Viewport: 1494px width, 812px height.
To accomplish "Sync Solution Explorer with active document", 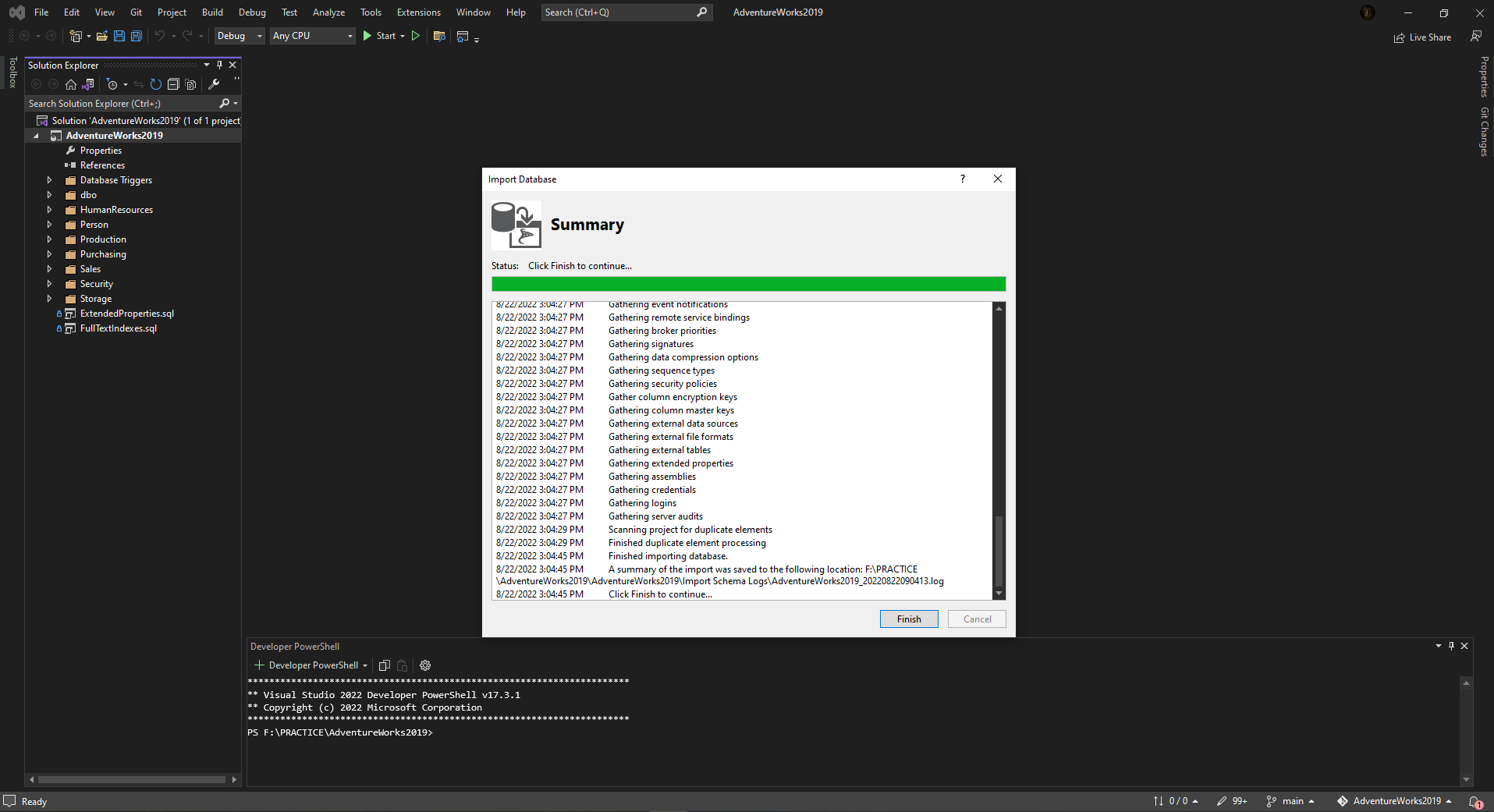I will [x=139, y=84].
